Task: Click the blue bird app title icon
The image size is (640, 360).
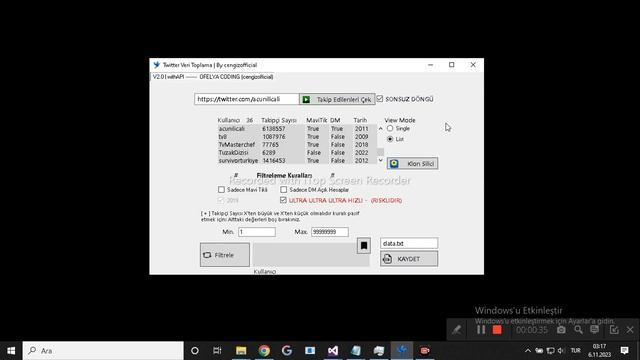Action: click(x=157, y=64)
